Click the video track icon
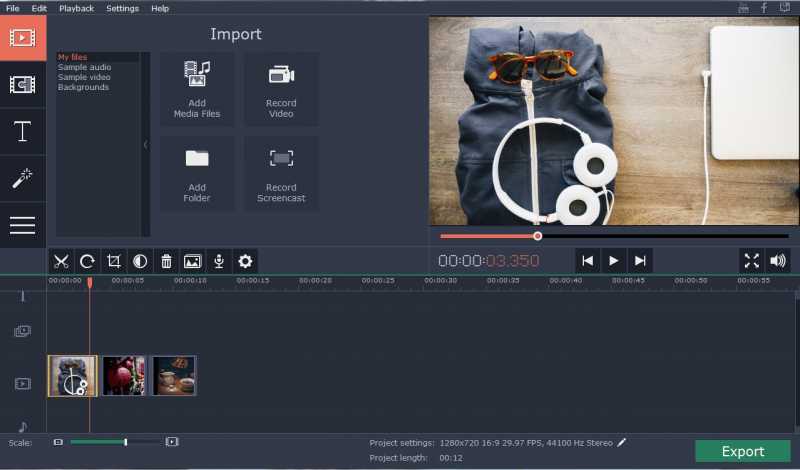Viewport: 800px width, 470px height. coord(22,384)
